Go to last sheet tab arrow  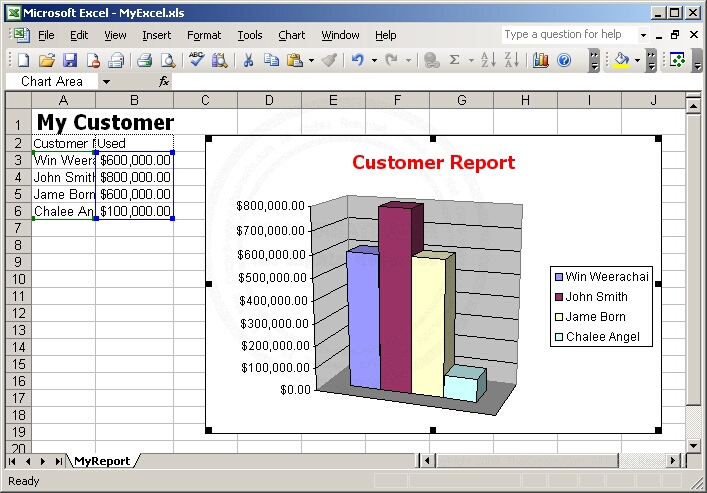point(59,461)
